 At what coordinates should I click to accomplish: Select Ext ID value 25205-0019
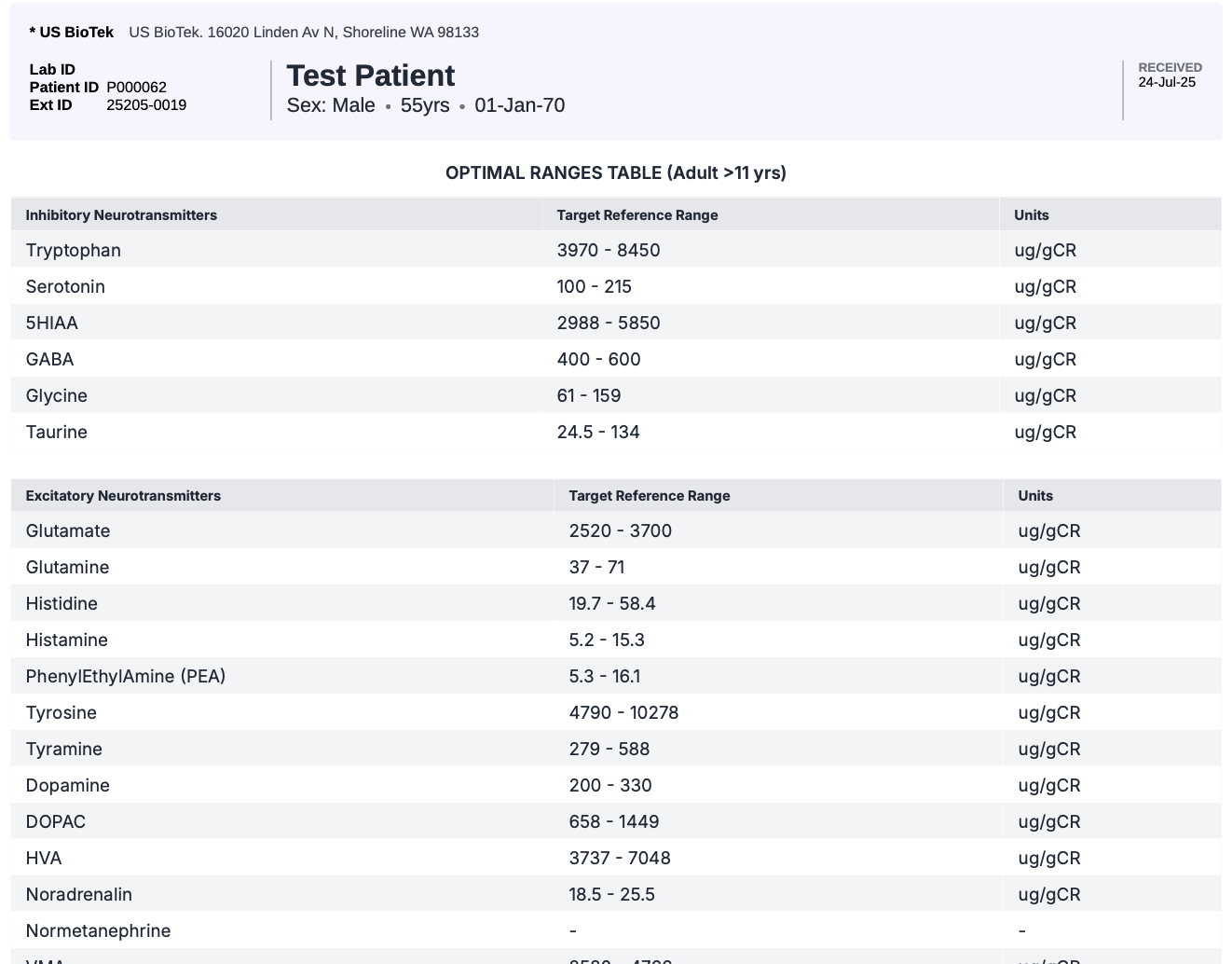[146, 105]
